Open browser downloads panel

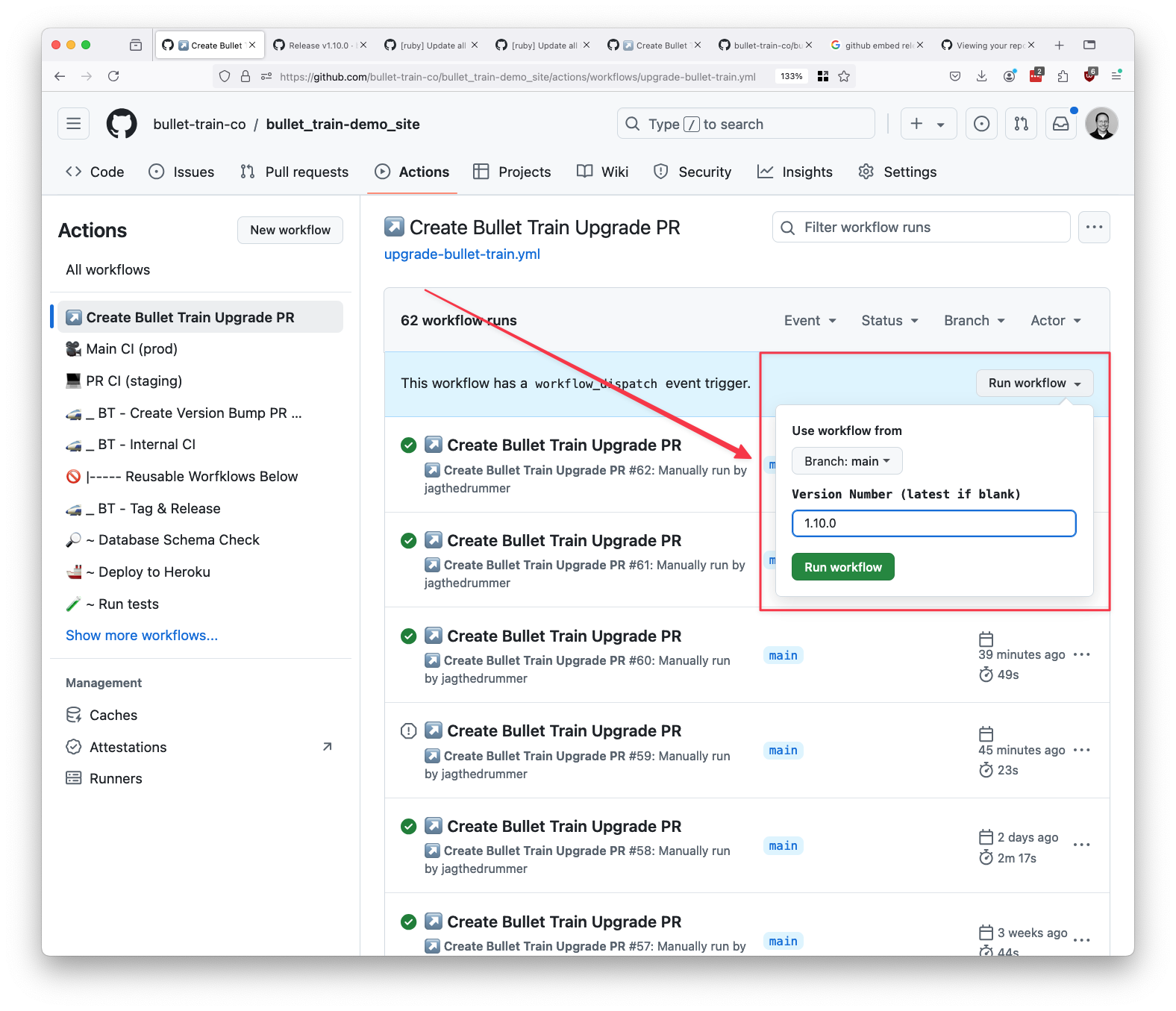(981, 76)
